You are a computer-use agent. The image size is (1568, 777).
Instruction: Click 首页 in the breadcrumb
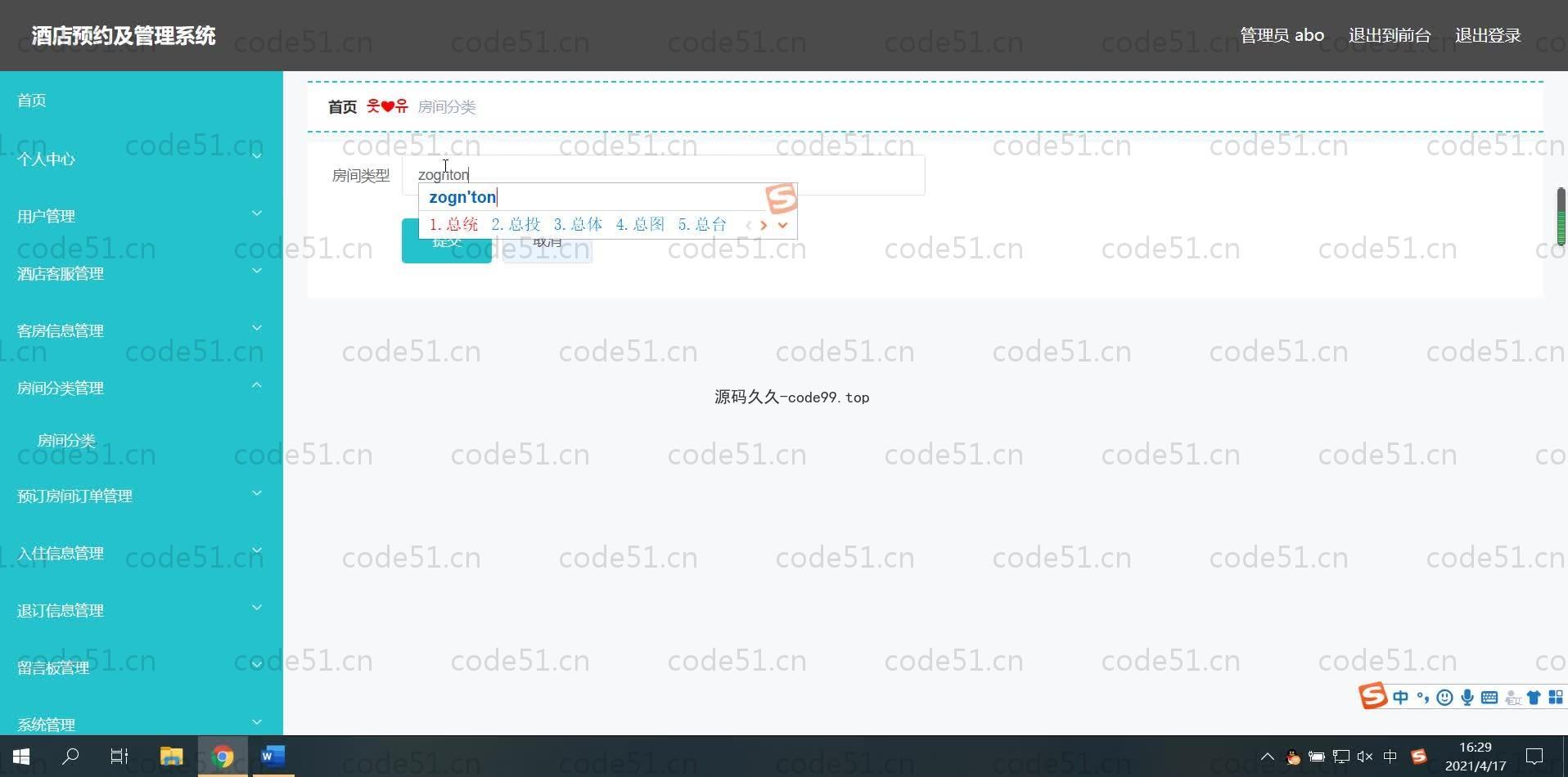(342, 107)
